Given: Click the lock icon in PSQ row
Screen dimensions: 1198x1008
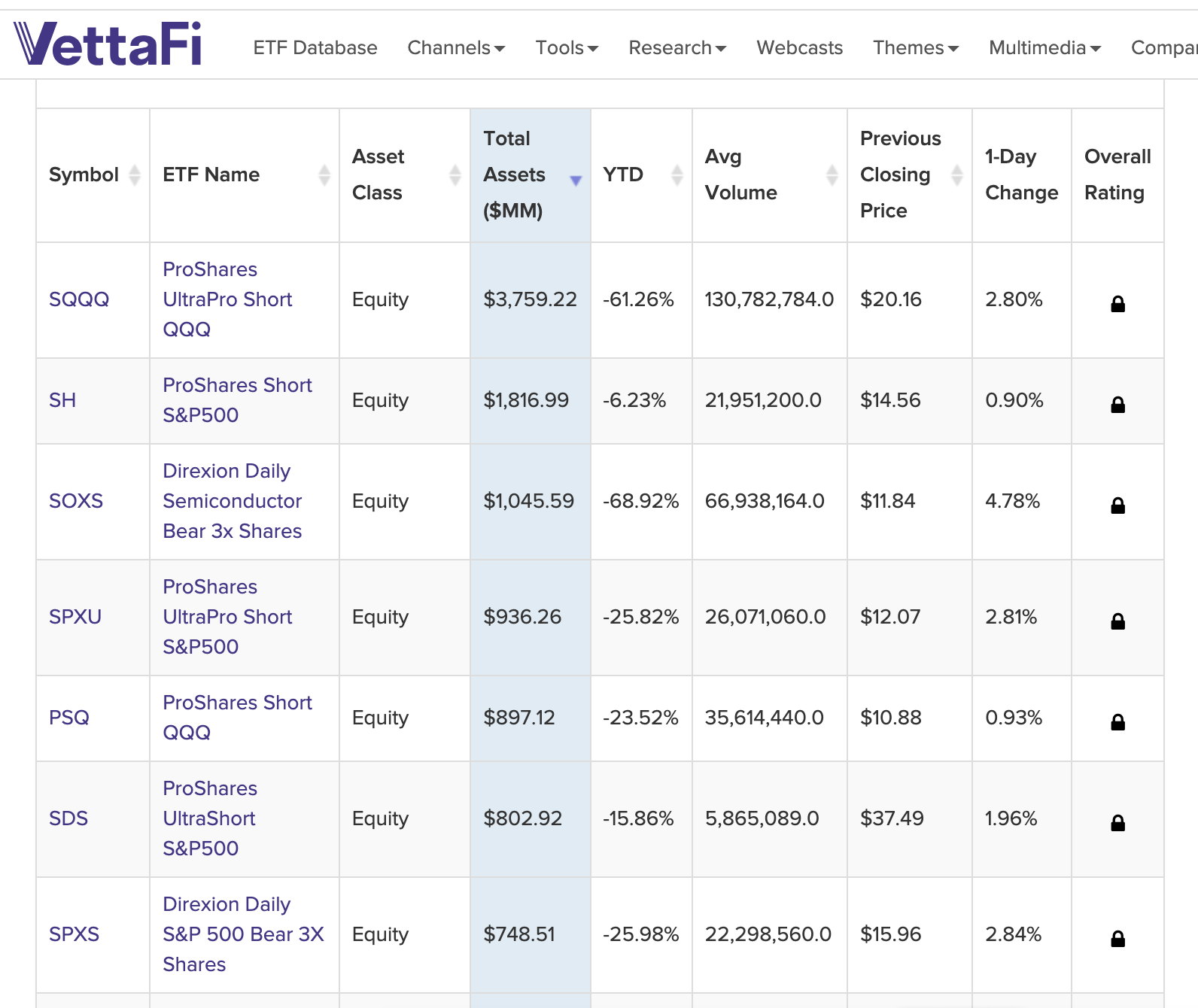Looking at the screenshot, I should tap(1117, 722).
